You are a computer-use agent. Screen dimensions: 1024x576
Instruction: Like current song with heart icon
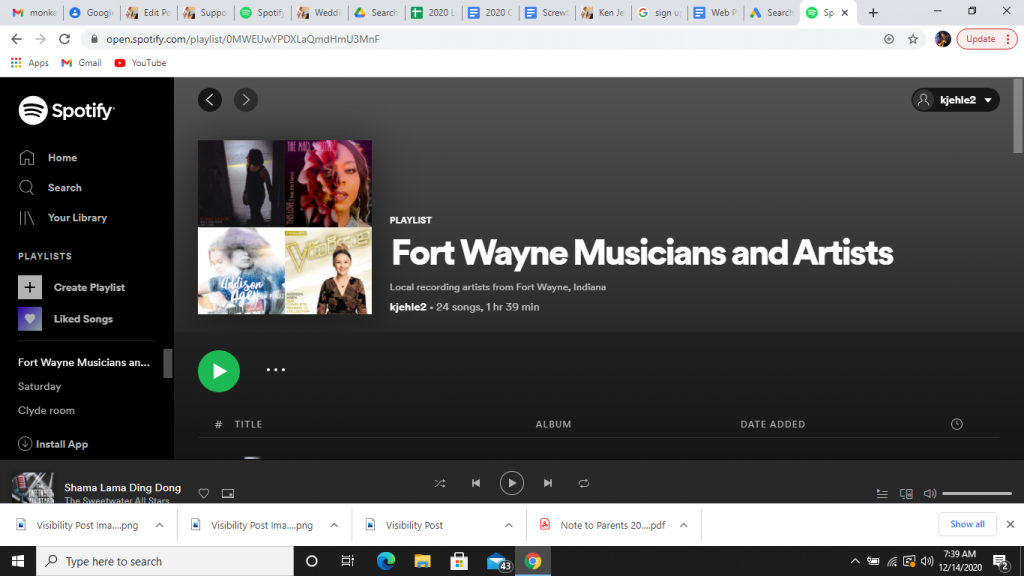point(204,494)
